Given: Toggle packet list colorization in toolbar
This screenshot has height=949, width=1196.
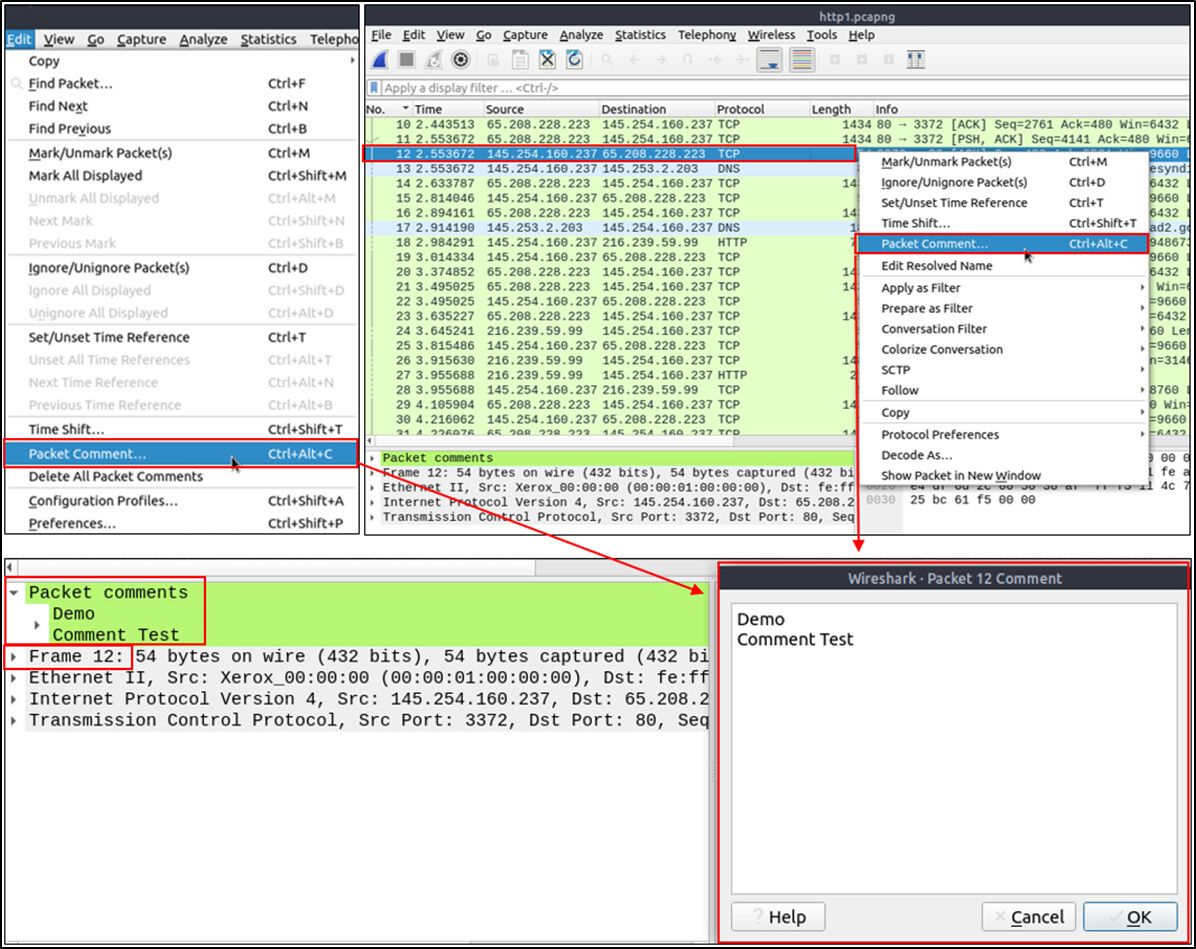Looking at the screenshot, I should [802, 60].
